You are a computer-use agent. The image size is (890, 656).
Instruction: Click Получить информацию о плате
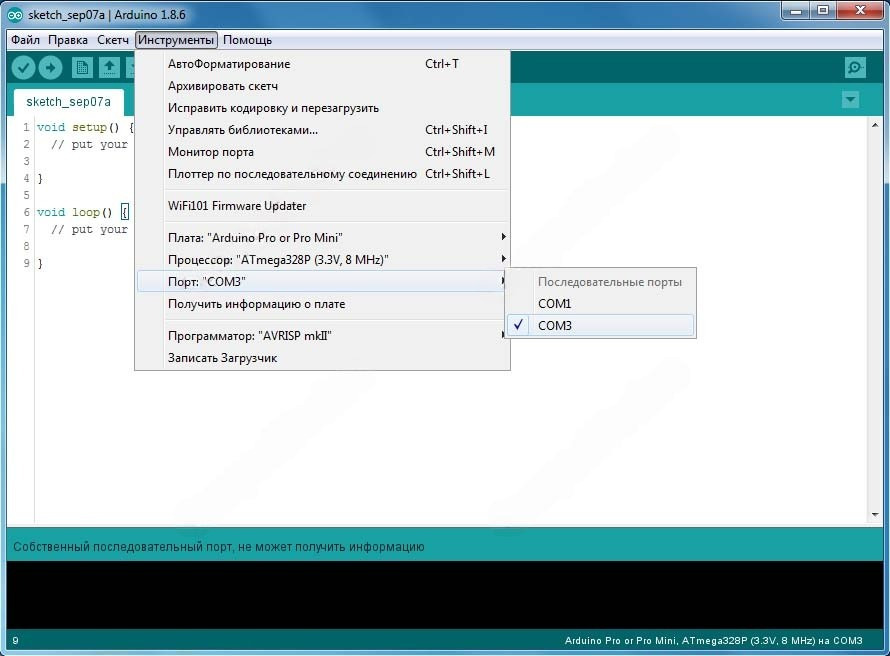(x=256, y=304)
